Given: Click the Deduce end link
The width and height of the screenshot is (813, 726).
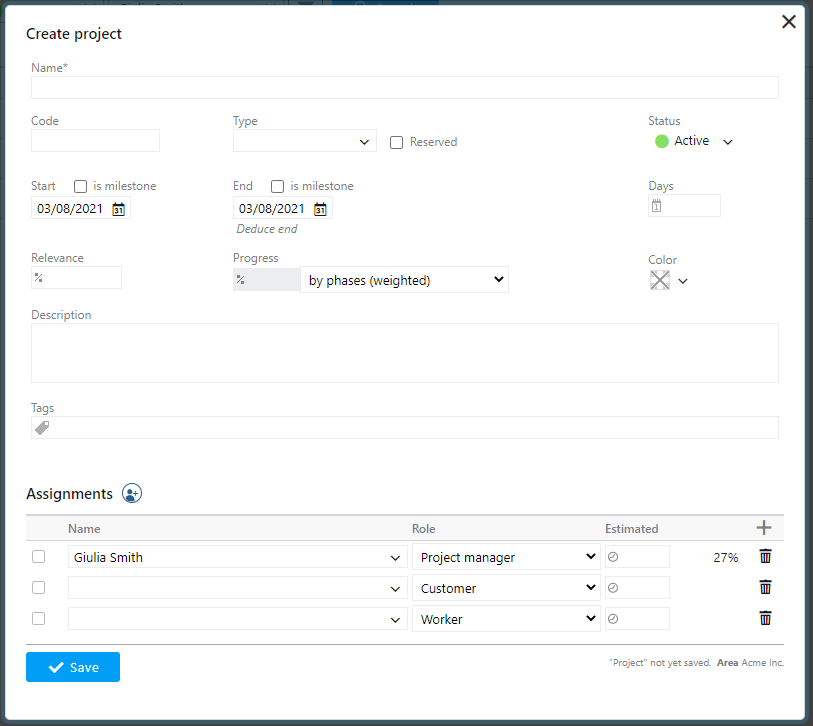Looking at the screenshot, I should point(267,229).
